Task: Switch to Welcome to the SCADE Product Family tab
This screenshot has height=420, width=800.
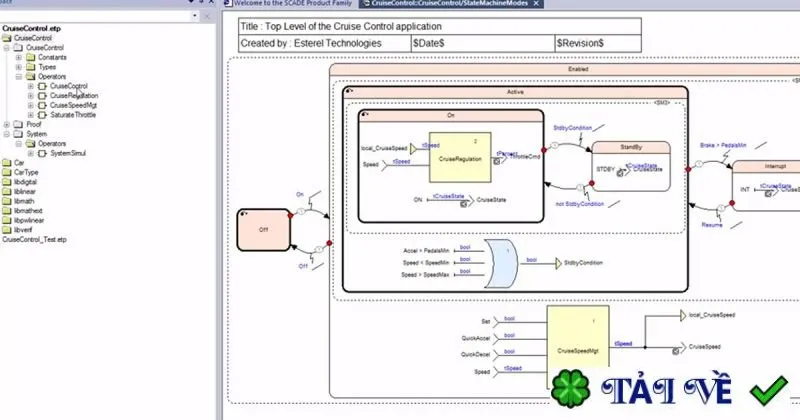Action: (x=288, y=4)
